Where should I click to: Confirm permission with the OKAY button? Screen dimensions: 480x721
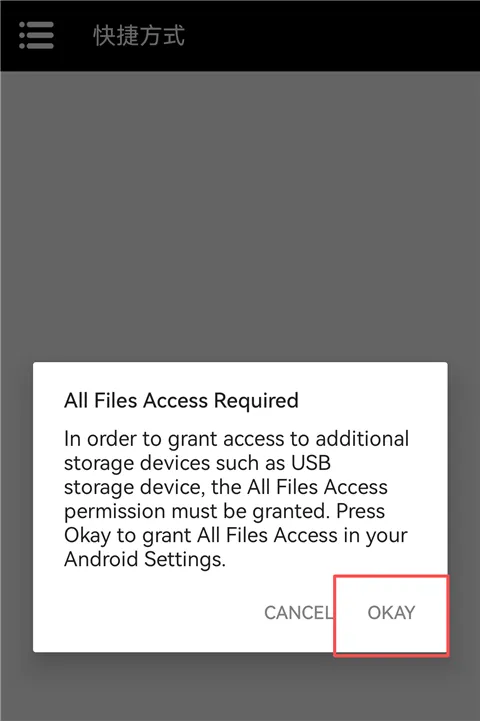(391, 613)
